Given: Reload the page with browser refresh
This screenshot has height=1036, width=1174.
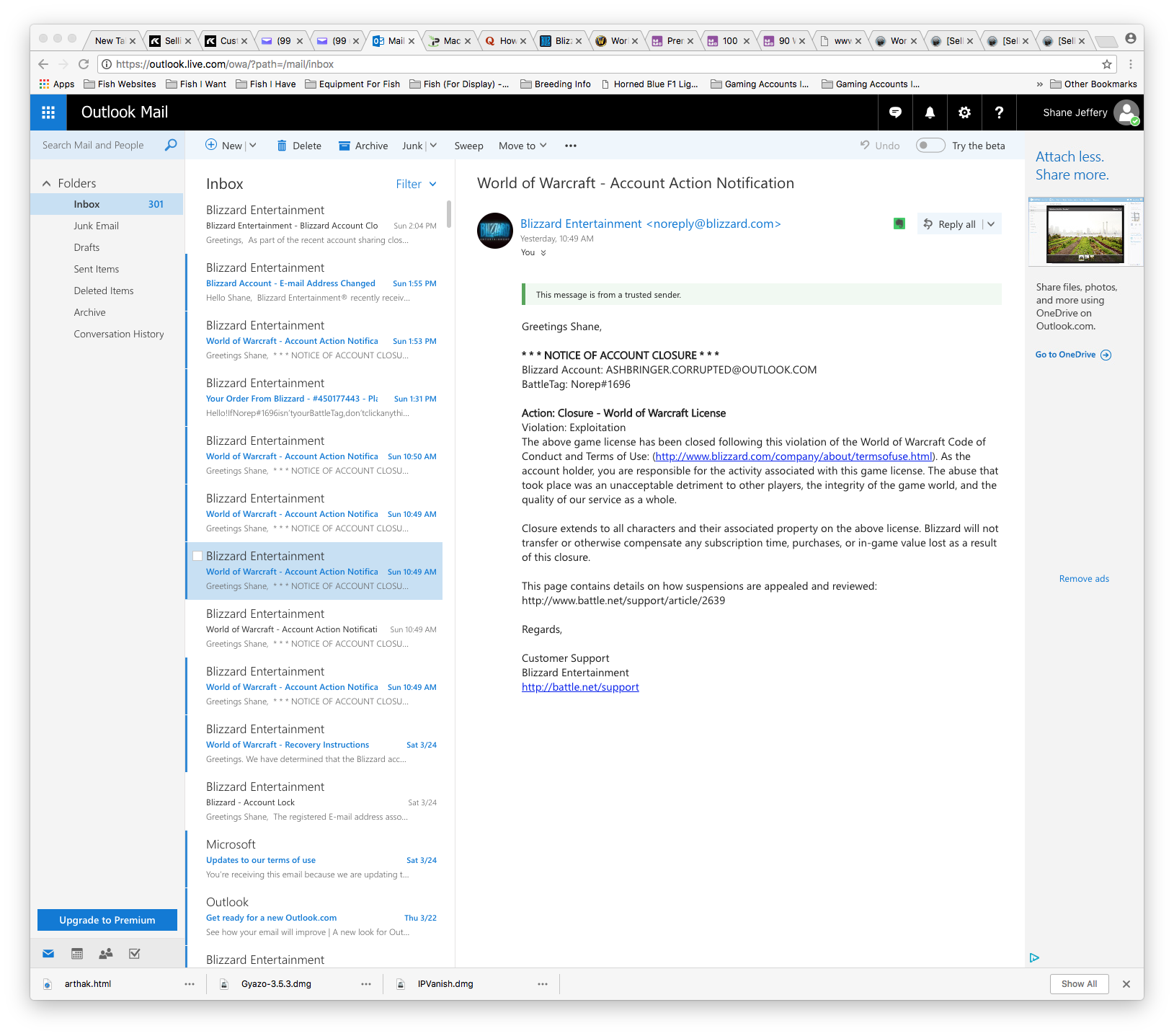Looking at the screenshot, I should pos(84,64).
